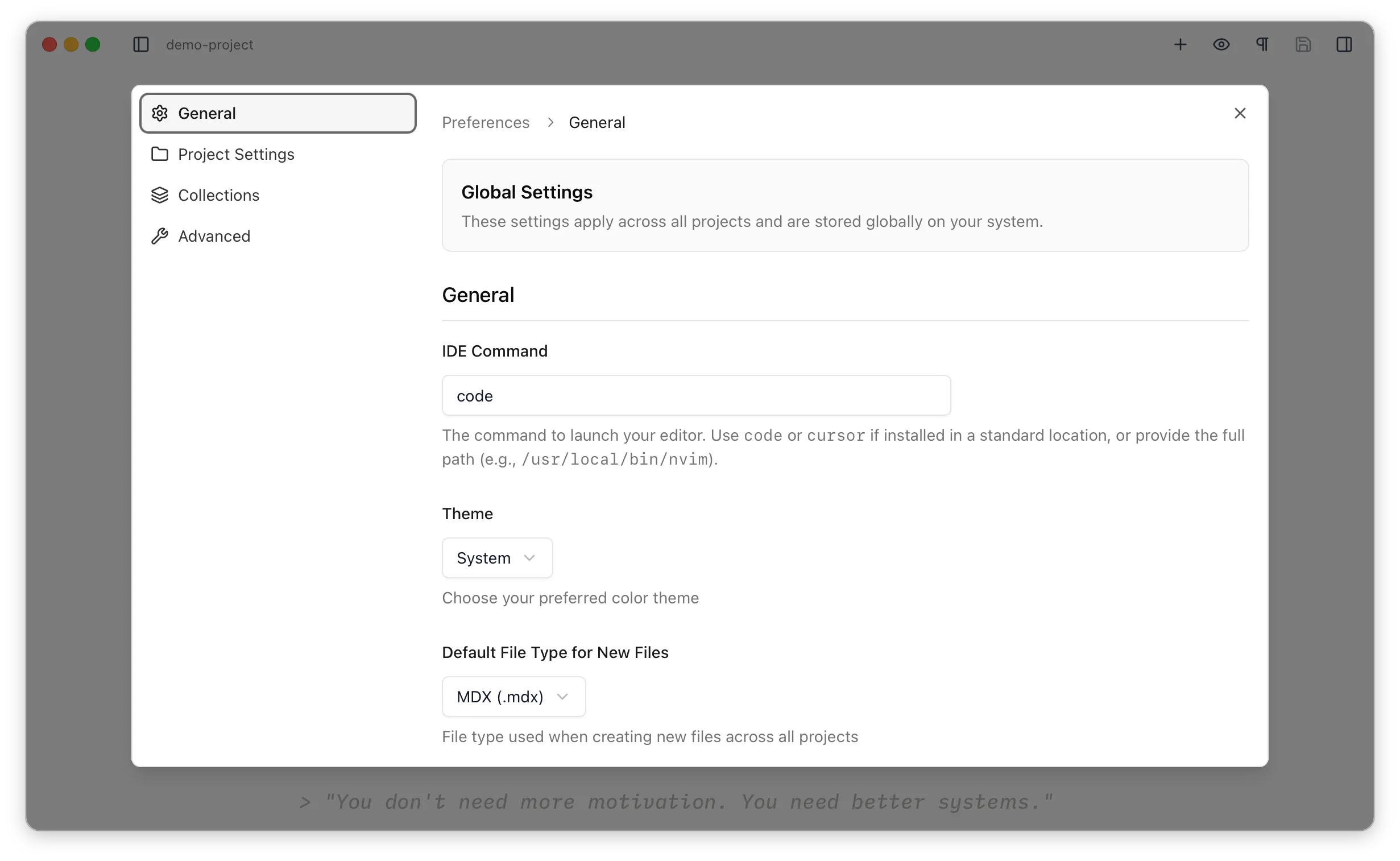Click the floppy disk save icon

pyautogui.click(x=1303, y=44)
